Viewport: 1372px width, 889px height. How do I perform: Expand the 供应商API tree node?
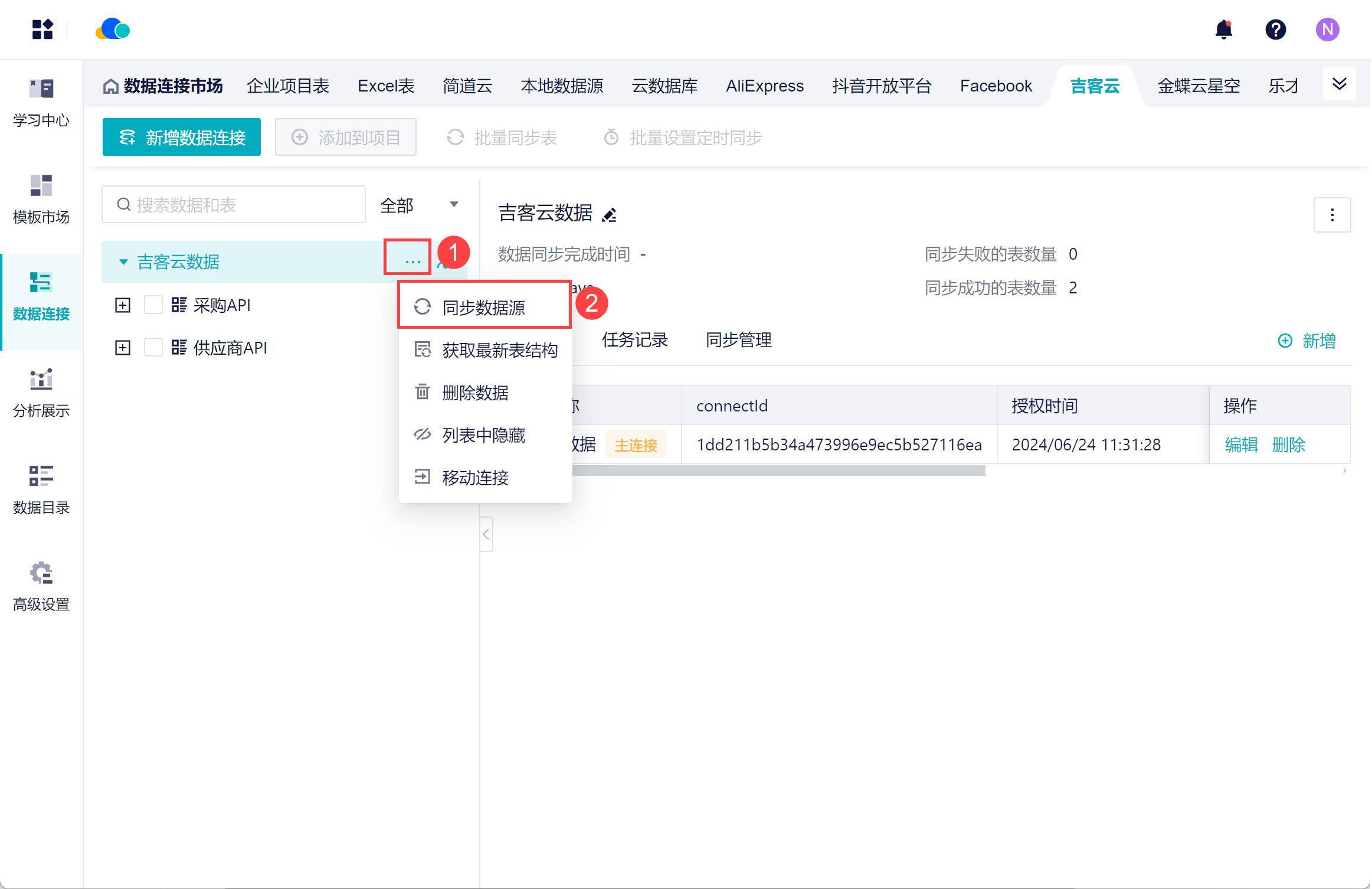point(123,348)
